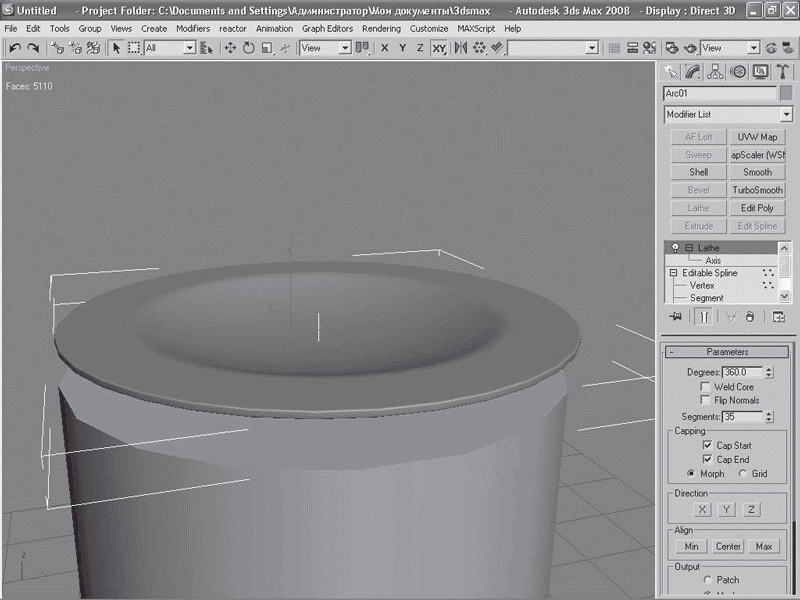Select the Rotate transform tool
Viewport: 800px width, 600px height.
[x=249, y=48]
